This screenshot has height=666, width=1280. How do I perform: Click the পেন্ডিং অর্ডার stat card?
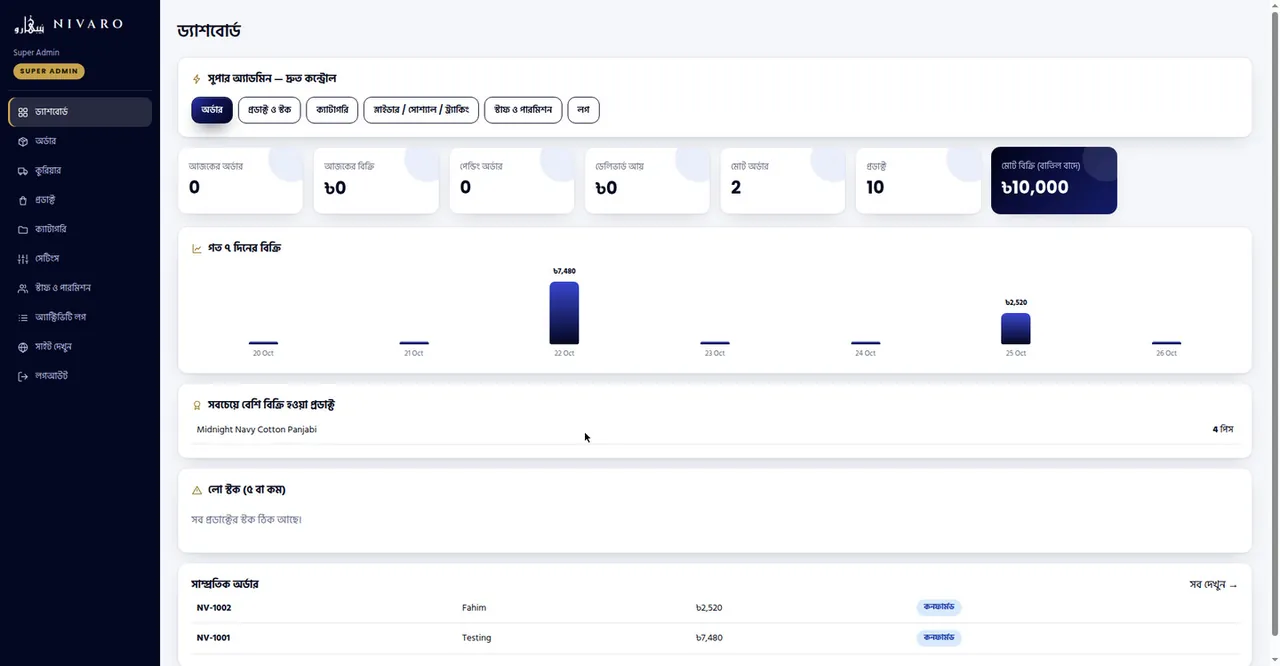pos(512,181)
